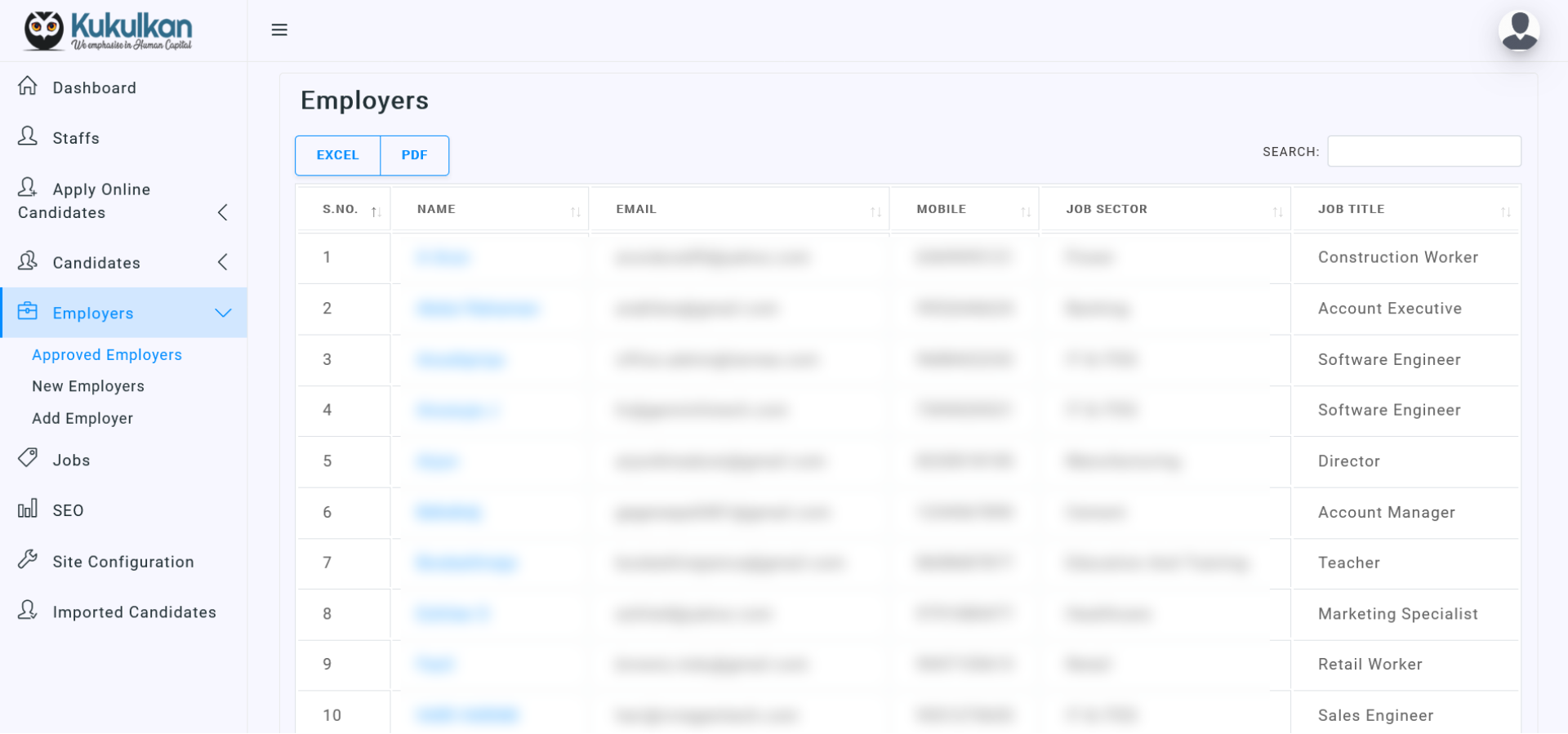Click the SEO bar chart icon
Screen dimensions: 1568x734
point(28,509)
